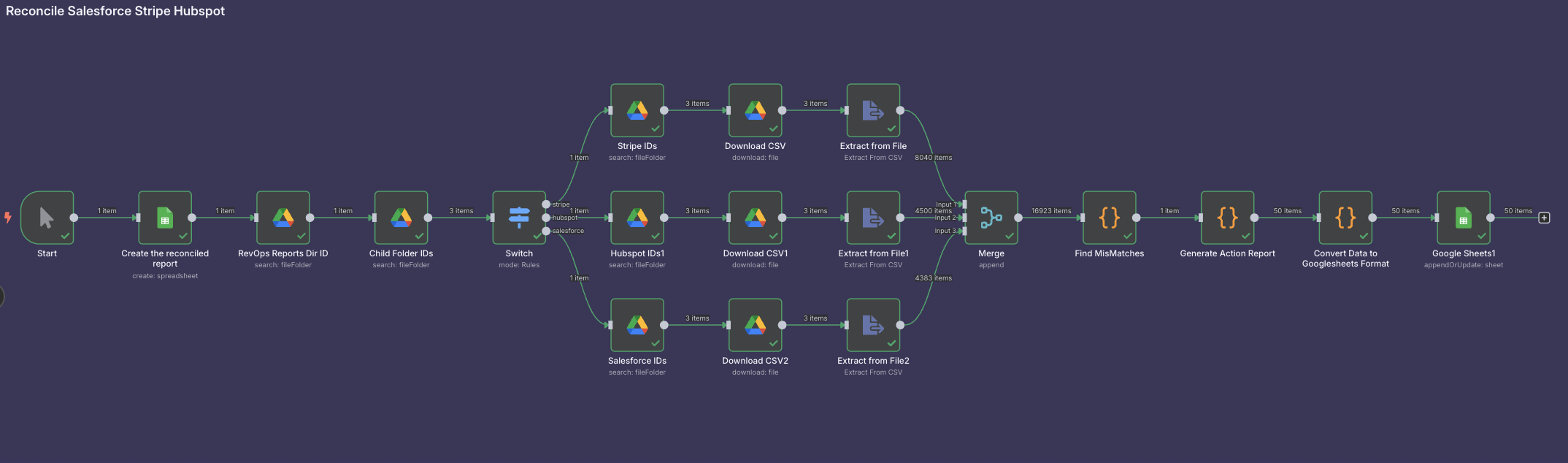Click the Google Sheets1 appendOrUpdate: sheet subtitle
The height and width of the screenshot is (463, 1568).
click(x=1464, y=265)
